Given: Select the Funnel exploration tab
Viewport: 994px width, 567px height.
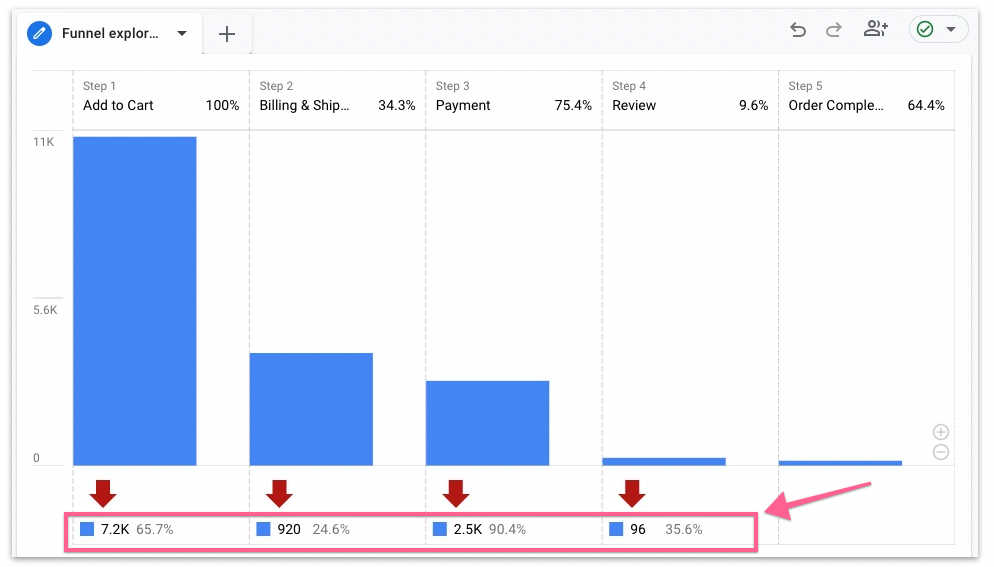Looking at the screenshot, I should (x=110, y=33).
